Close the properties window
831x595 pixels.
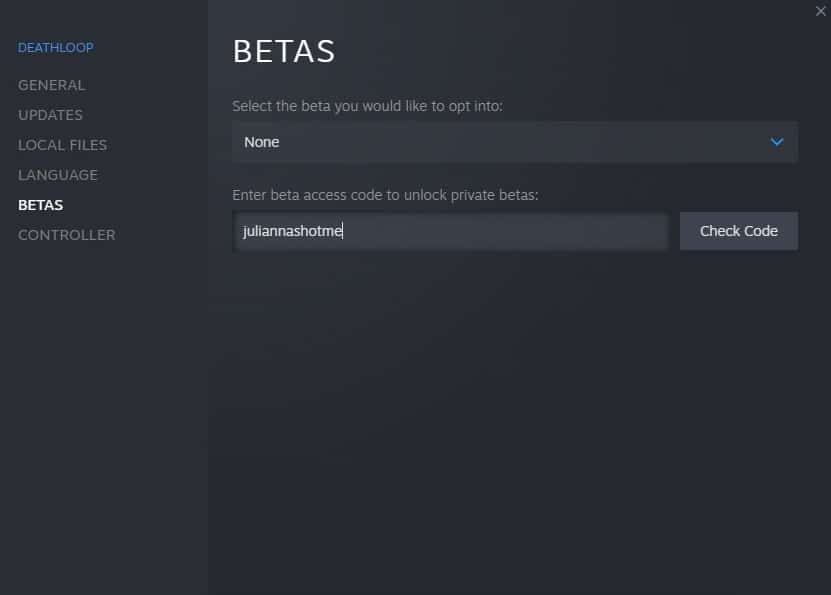click(820, 11)
